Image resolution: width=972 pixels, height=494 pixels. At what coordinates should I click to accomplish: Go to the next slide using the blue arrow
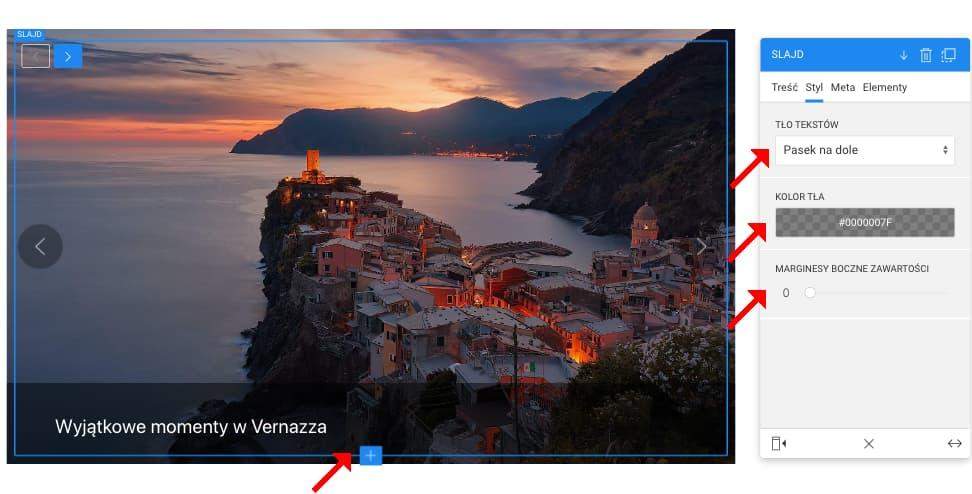click(x=68, y=56)
